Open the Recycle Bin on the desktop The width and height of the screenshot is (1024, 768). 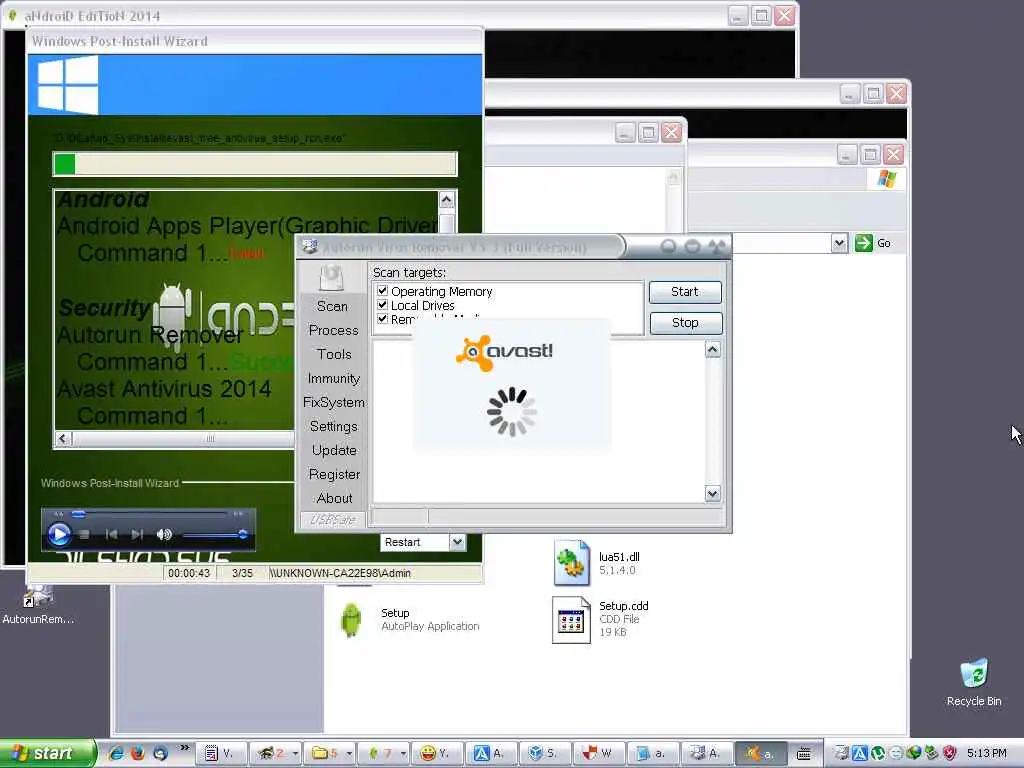(x=974, y=682)
